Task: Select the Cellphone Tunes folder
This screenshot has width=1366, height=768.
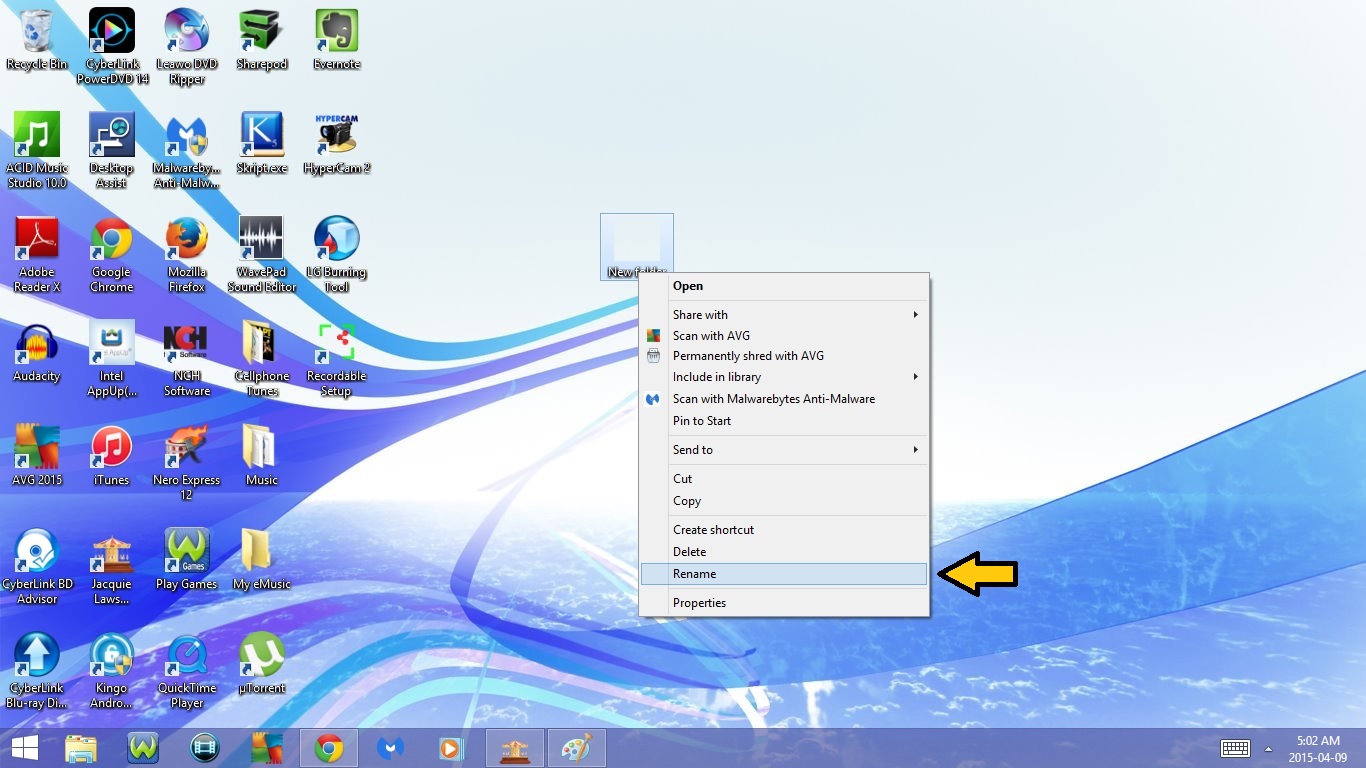Action: point(262,358)
